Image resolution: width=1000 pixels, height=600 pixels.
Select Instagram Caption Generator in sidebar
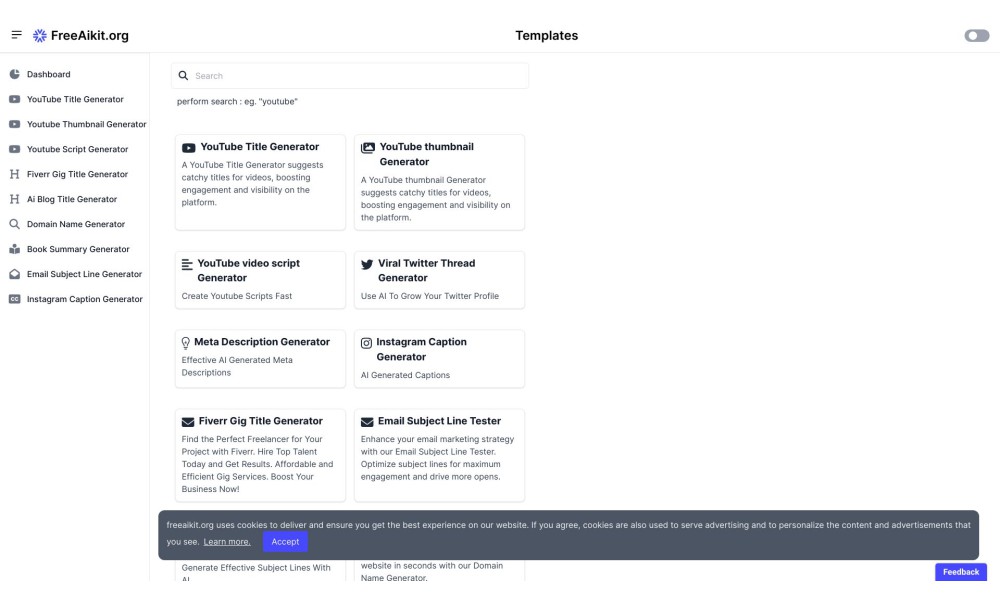(x=85, y=298)
